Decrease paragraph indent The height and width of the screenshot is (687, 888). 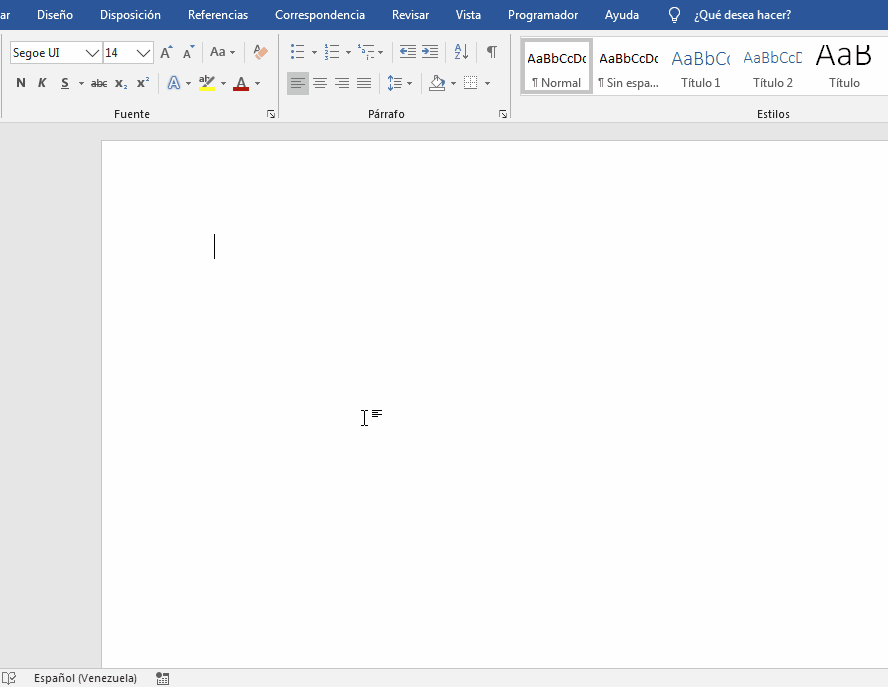(408, 52)
